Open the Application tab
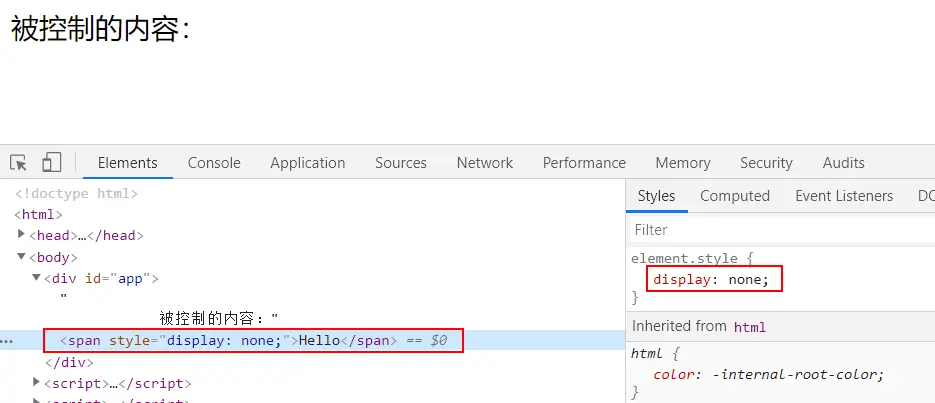This screenshot has height=403, width=935. pyautogui.click(x=308, y=163)
